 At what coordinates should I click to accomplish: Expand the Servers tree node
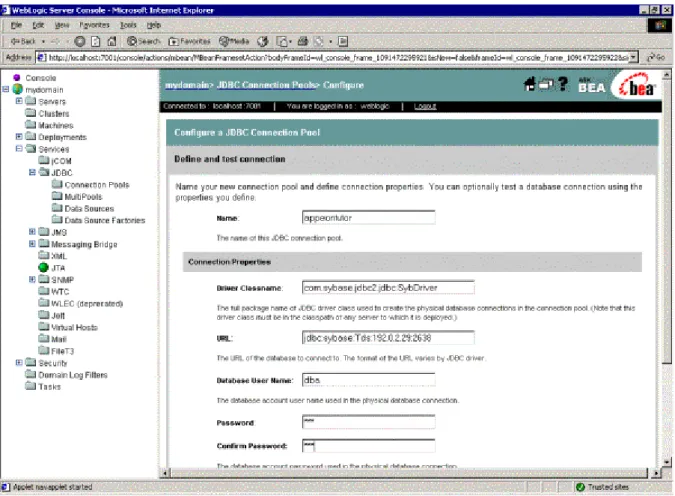coord(19,101)
